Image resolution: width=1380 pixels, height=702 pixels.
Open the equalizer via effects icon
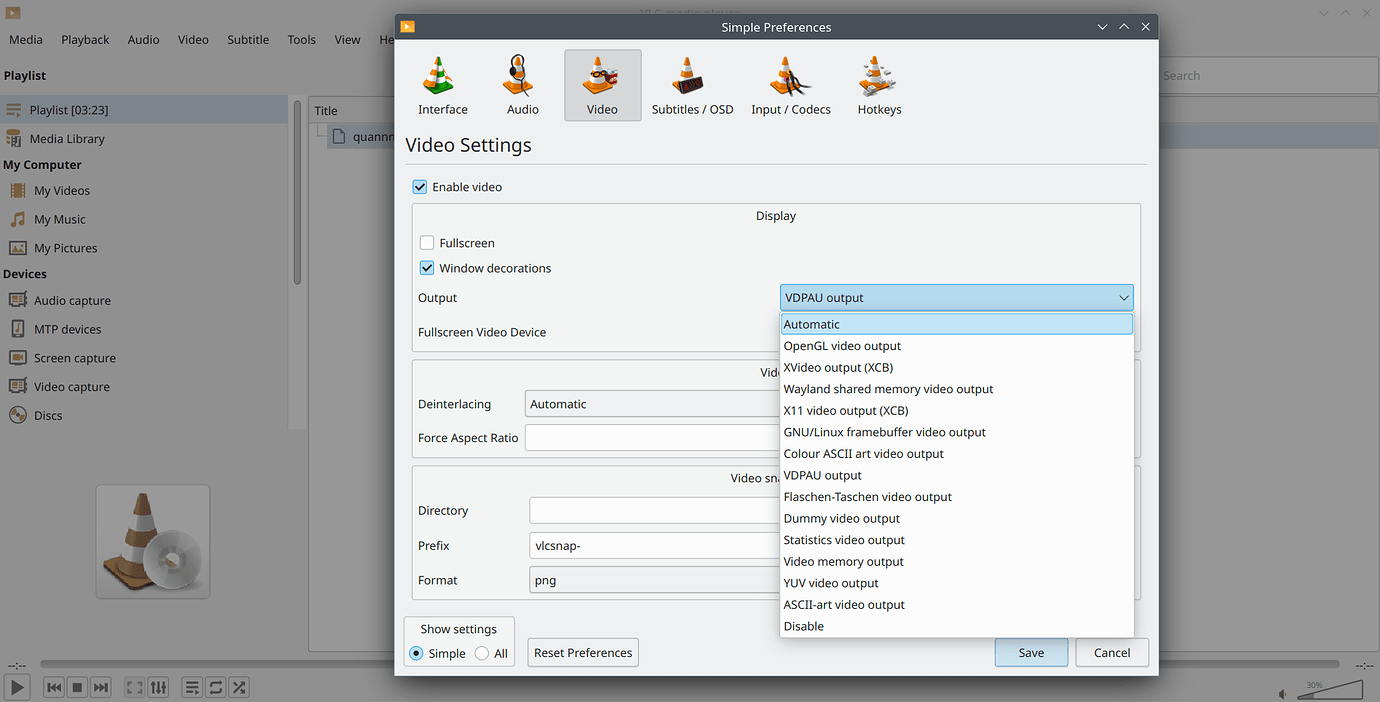[x=158, y=687]
